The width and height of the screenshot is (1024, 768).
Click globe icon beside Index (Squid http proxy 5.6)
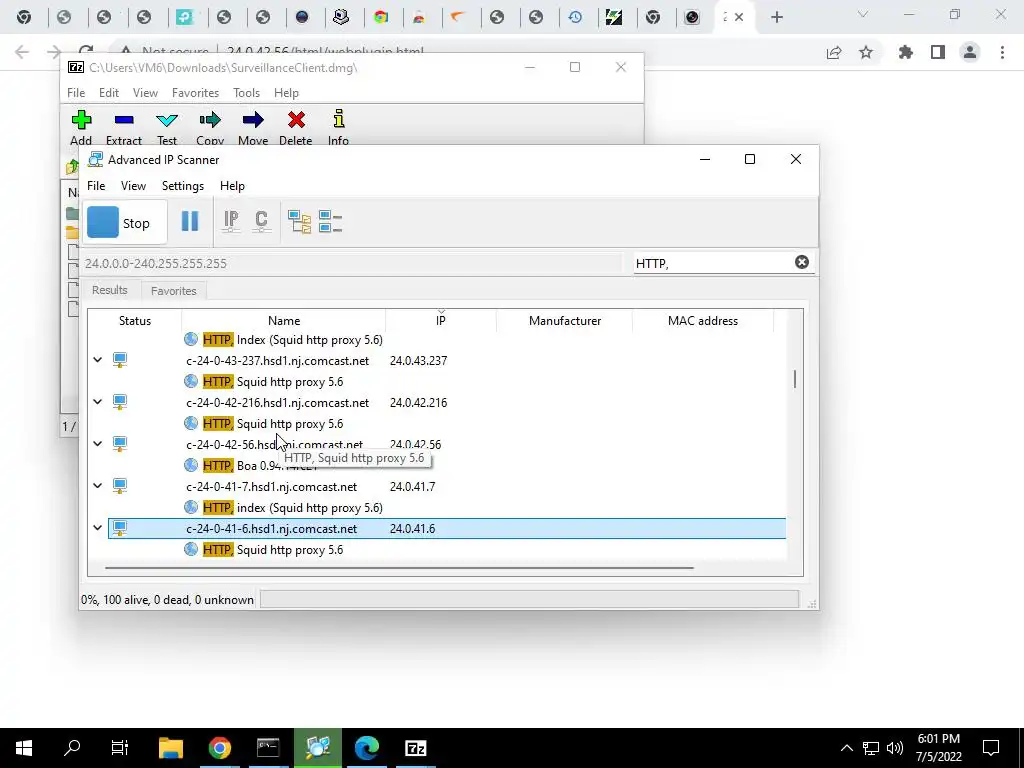pyautogui.click(x=191, y=339)
